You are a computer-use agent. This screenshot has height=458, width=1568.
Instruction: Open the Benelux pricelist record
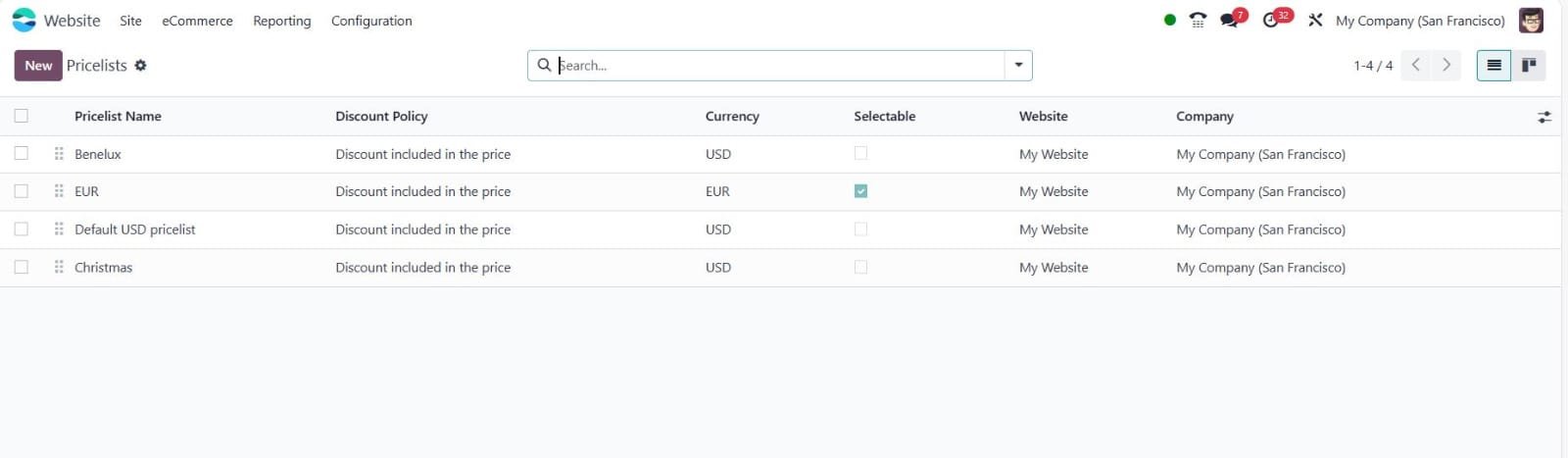[x=98, y=154]
